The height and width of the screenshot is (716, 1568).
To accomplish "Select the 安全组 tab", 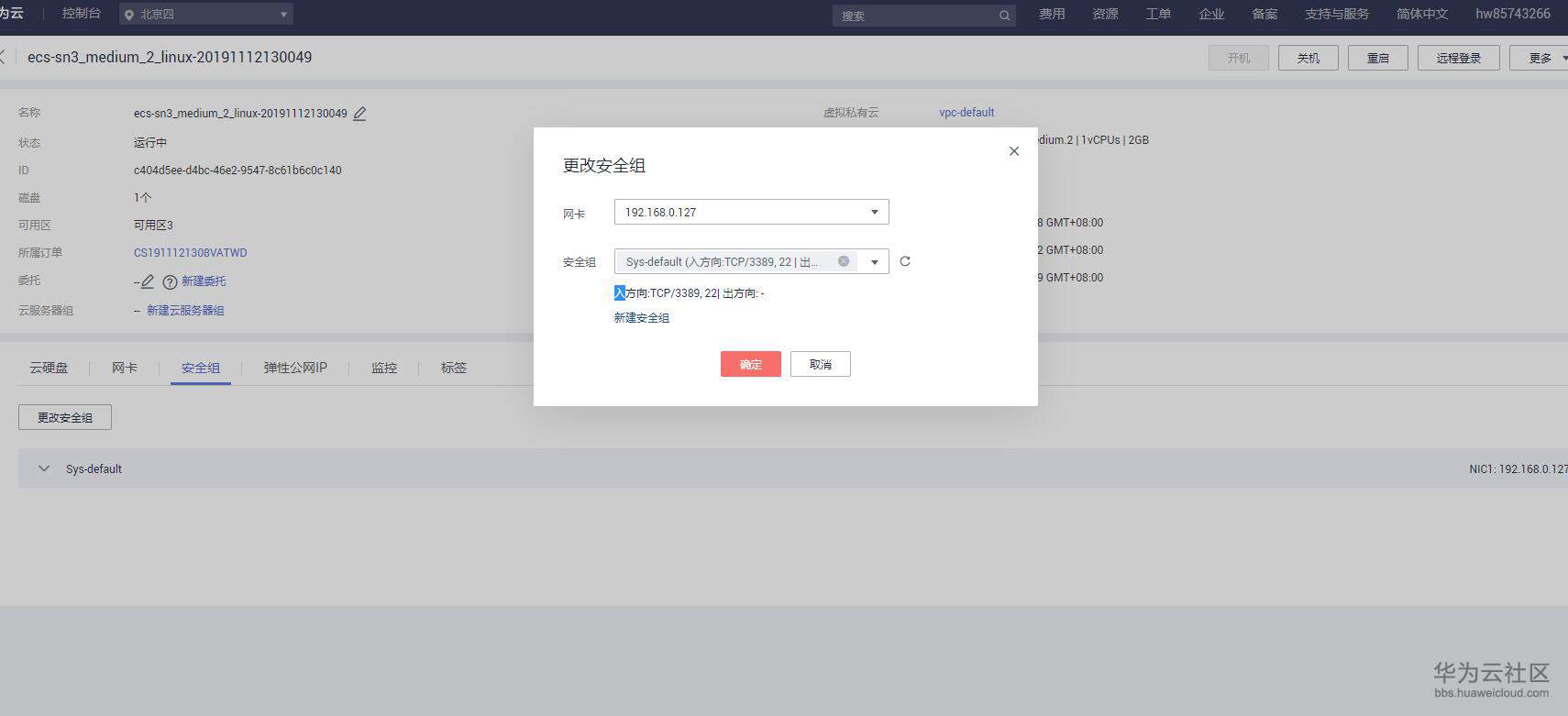I will point(201,368).
